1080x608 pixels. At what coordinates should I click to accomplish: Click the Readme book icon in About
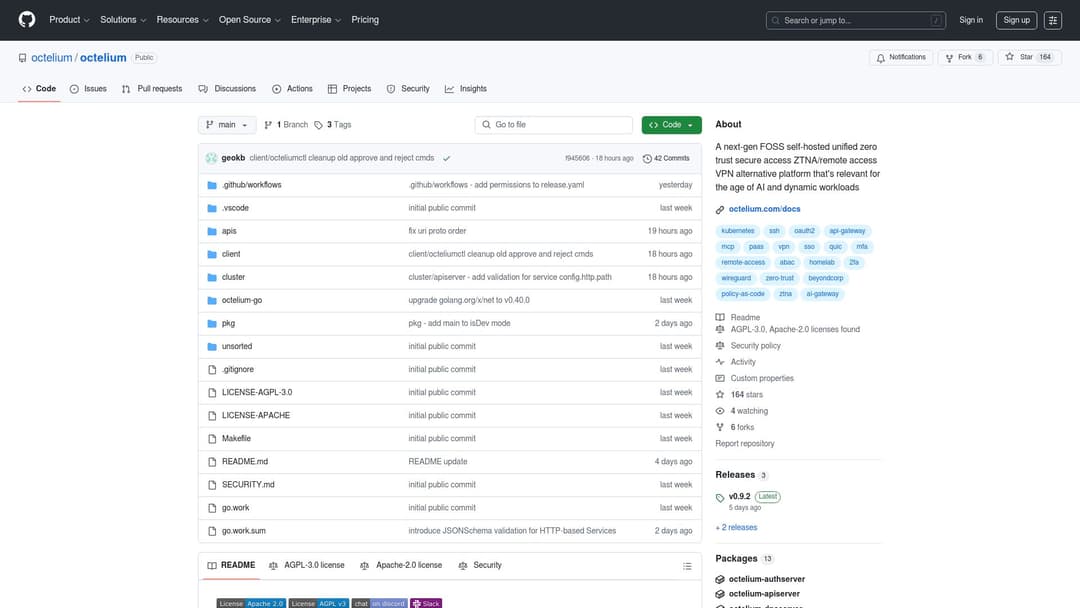click(720, 317)
